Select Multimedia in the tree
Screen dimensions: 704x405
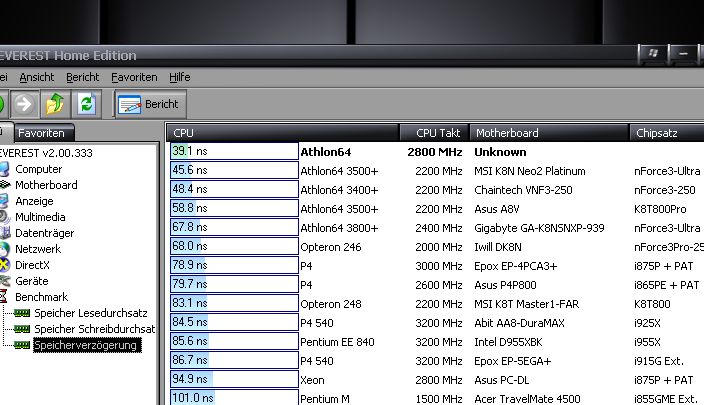[x=40, y=217]
